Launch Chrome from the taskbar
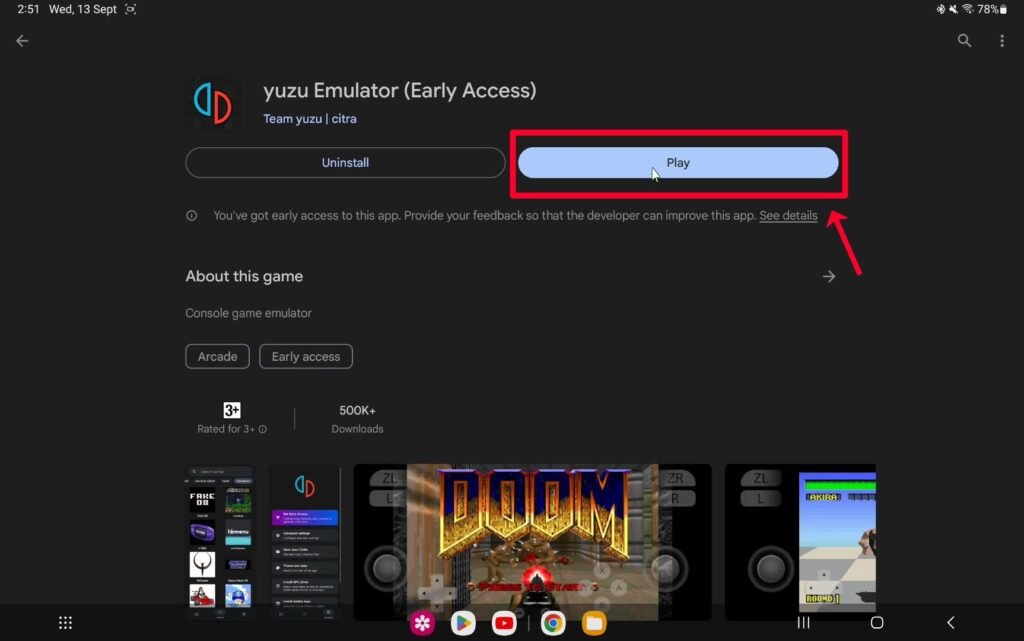This screenshot has height=641, width=1024. coord(552,623)
